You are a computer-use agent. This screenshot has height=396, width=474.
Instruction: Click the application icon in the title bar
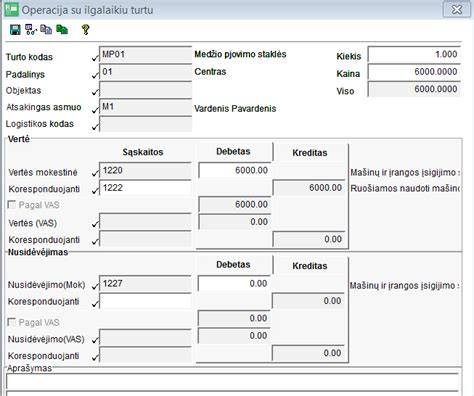point(11,9)
